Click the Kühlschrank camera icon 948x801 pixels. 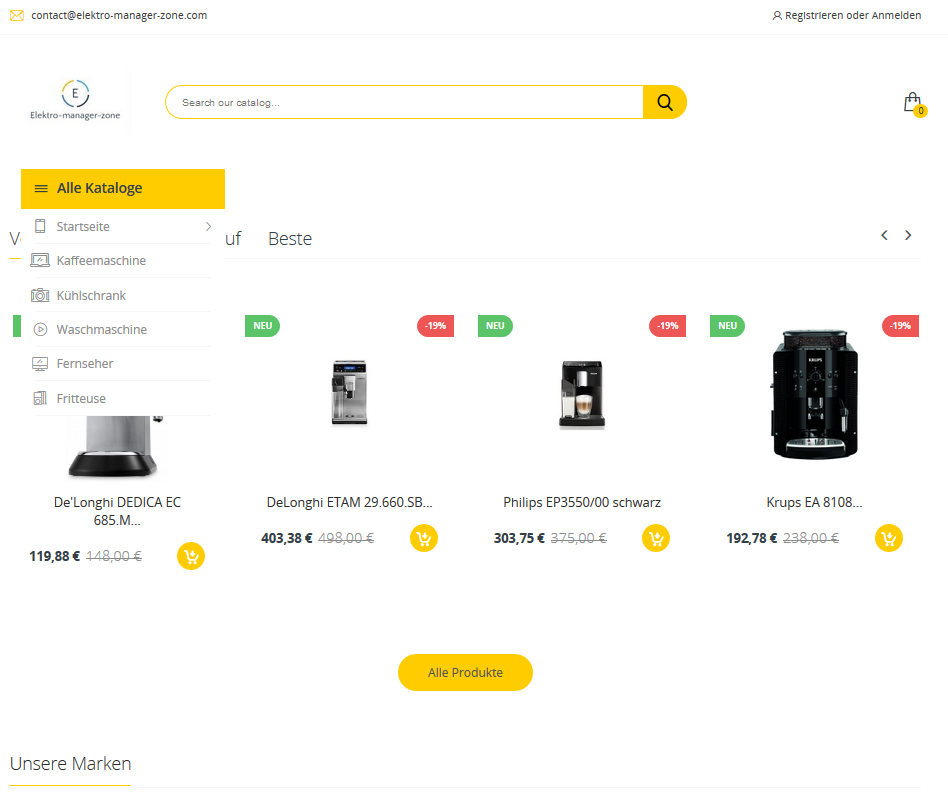40,295
